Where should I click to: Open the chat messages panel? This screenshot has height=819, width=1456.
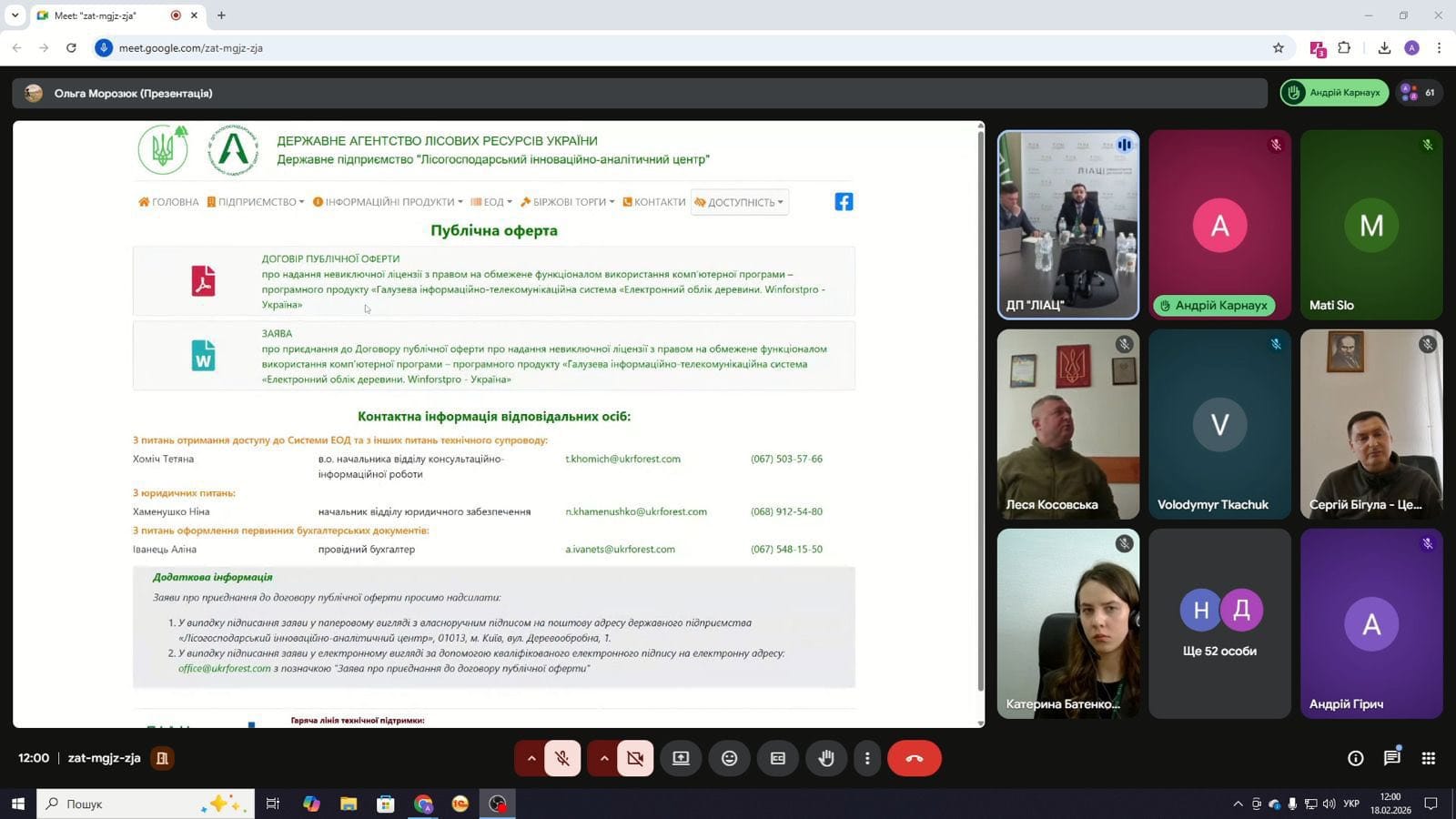1392,758
